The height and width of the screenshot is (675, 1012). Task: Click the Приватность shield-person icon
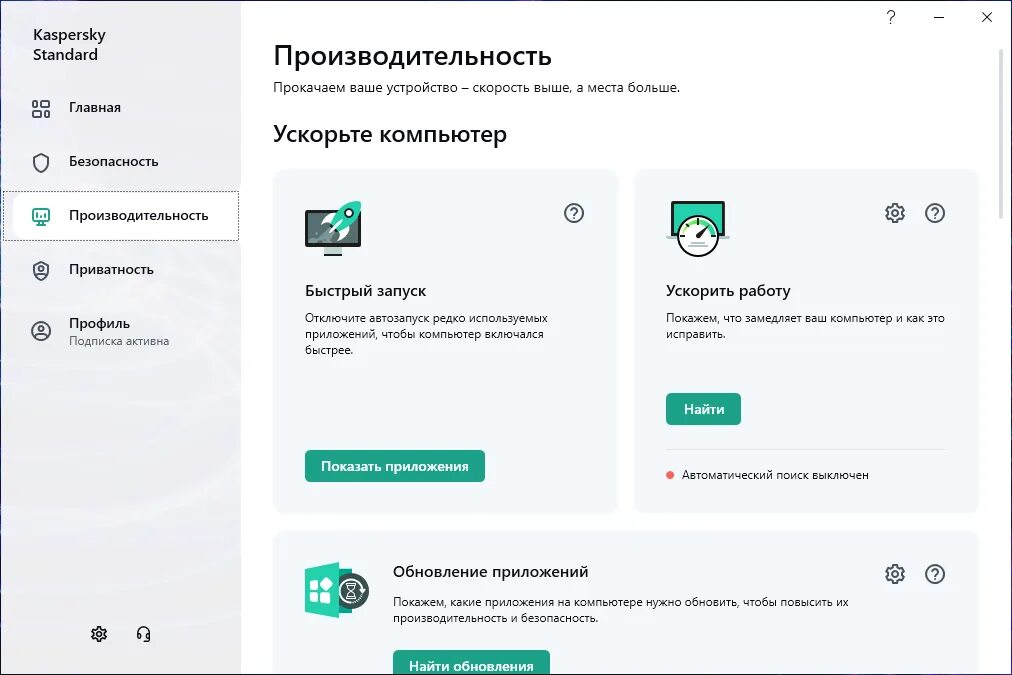click(41, 270)
